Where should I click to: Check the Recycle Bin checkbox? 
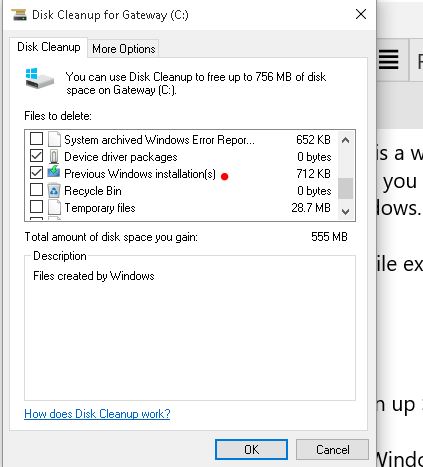point(36,189)
